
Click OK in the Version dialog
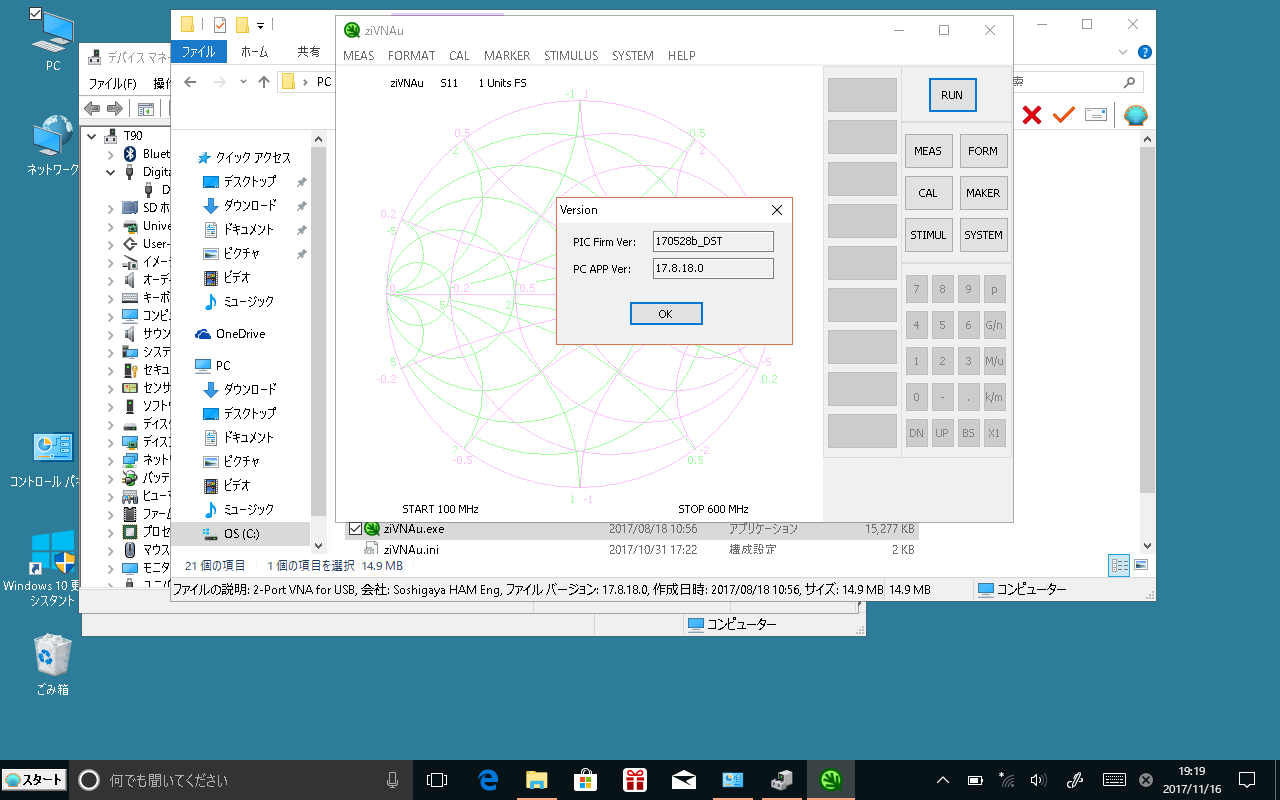666,314
